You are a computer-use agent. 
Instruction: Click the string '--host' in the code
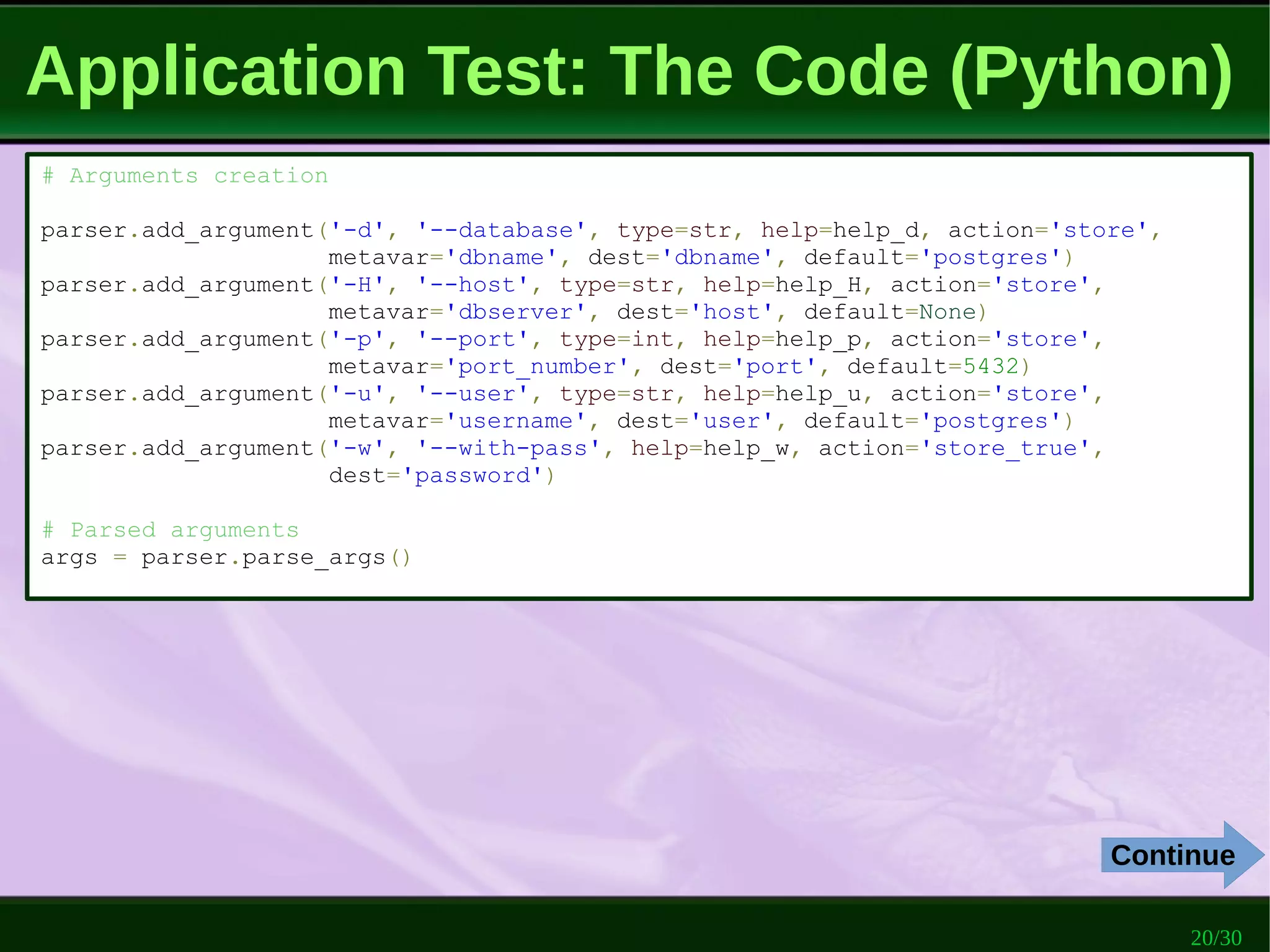point(473,285)
